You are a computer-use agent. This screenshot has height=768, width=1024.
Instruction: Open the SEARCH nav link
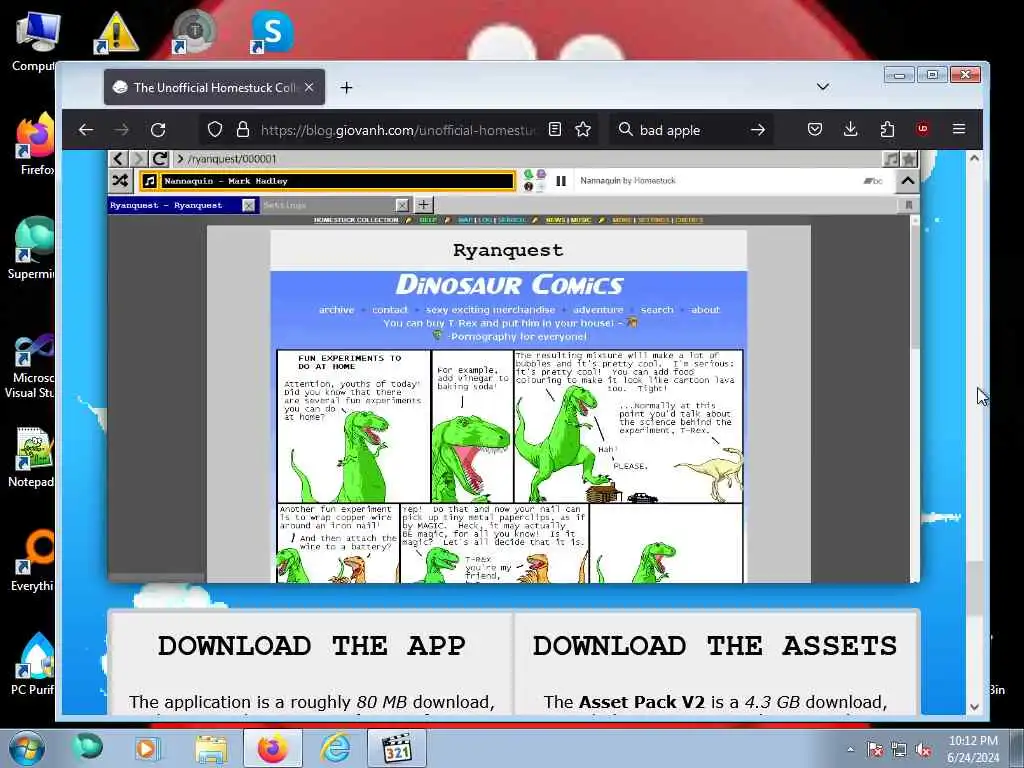pos(511,220)
